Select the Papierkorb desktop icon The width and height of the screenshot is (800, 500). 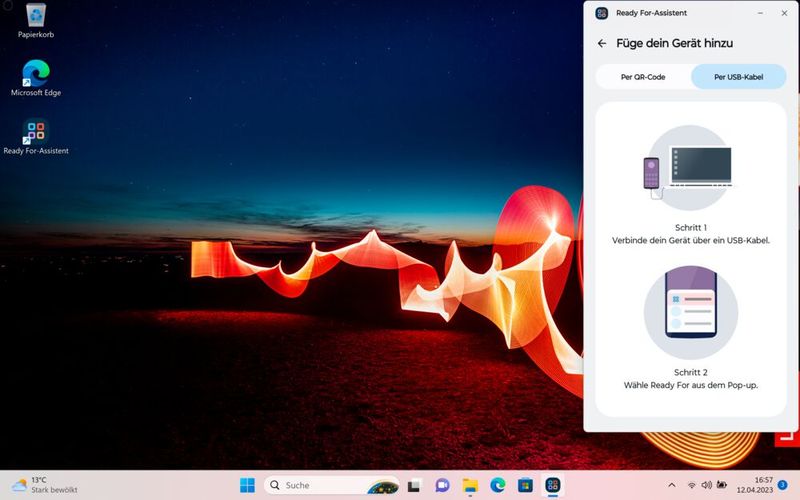pyautogui.click(x=36, y=21)
